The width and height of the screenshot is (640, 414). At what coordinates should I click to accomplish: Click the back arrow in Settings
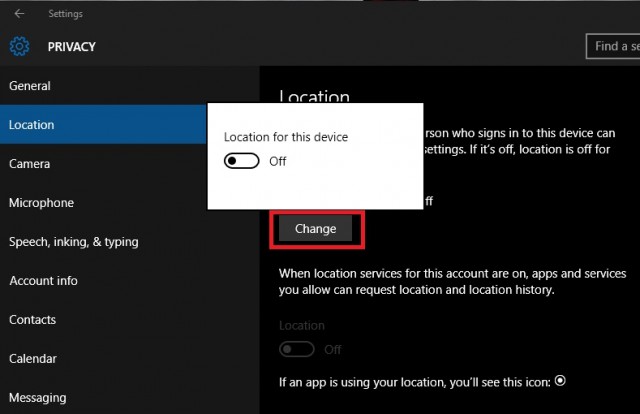click(x=20, y=14)
